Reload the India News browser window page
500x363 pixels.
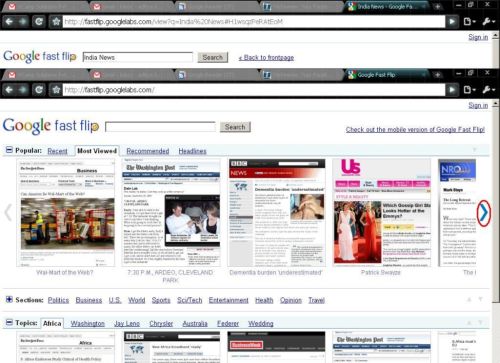pyautogui.click(x=39, y=22)
